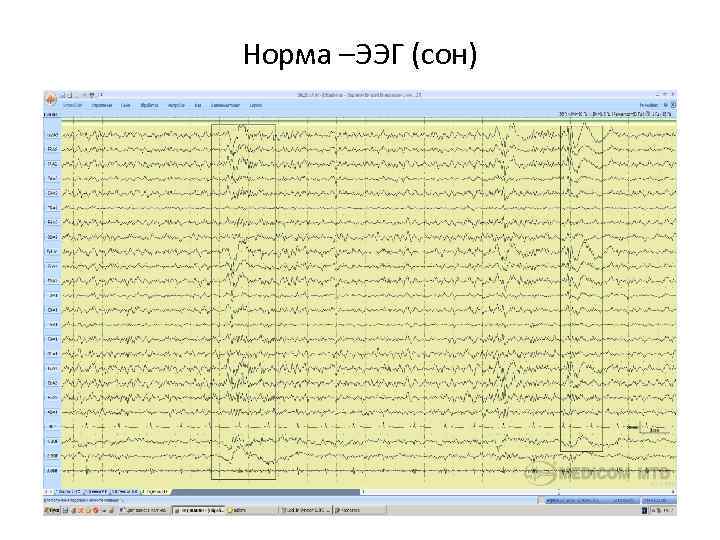
Task: Select the first ribbon tab after the orb
Action: (x=72, y=105)
